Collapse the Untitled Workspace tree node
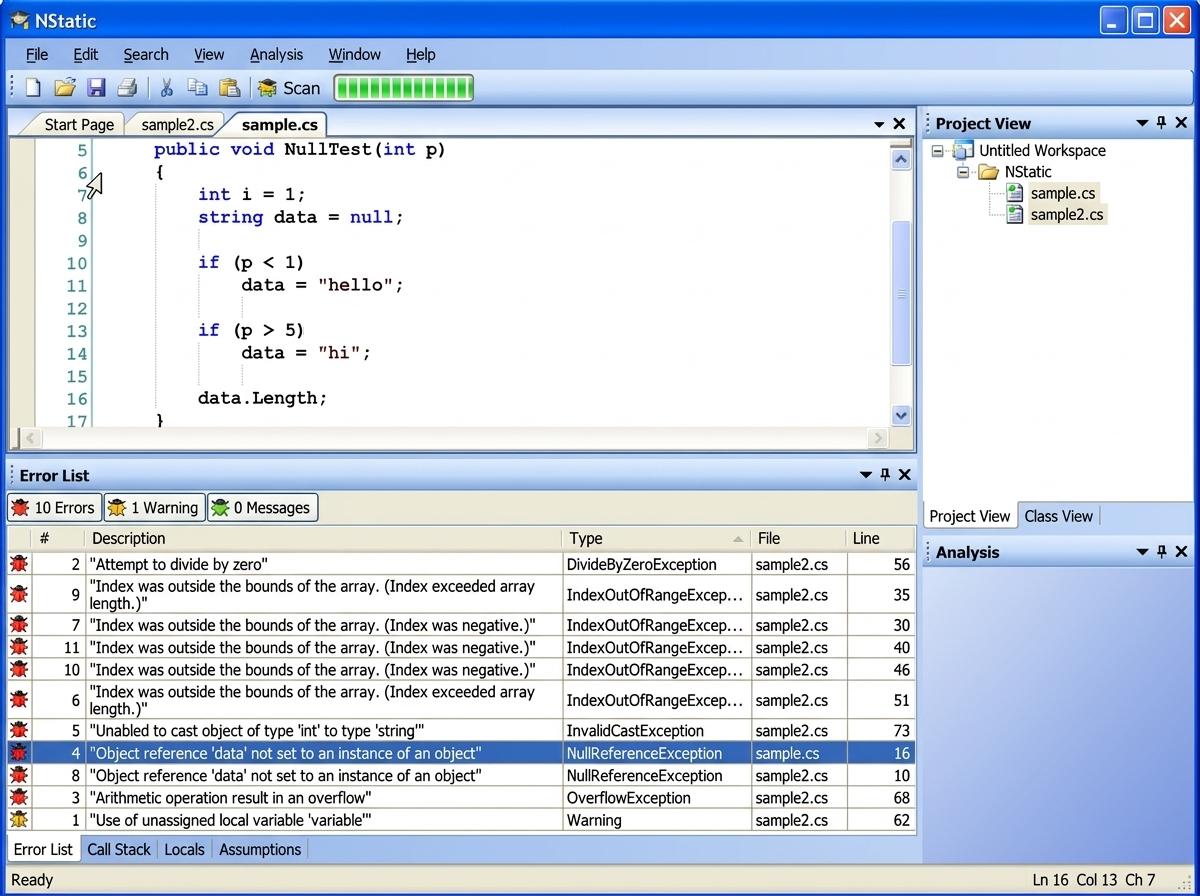The height and width of the screenshot is (896, 1200). click(x=938, y=151)
